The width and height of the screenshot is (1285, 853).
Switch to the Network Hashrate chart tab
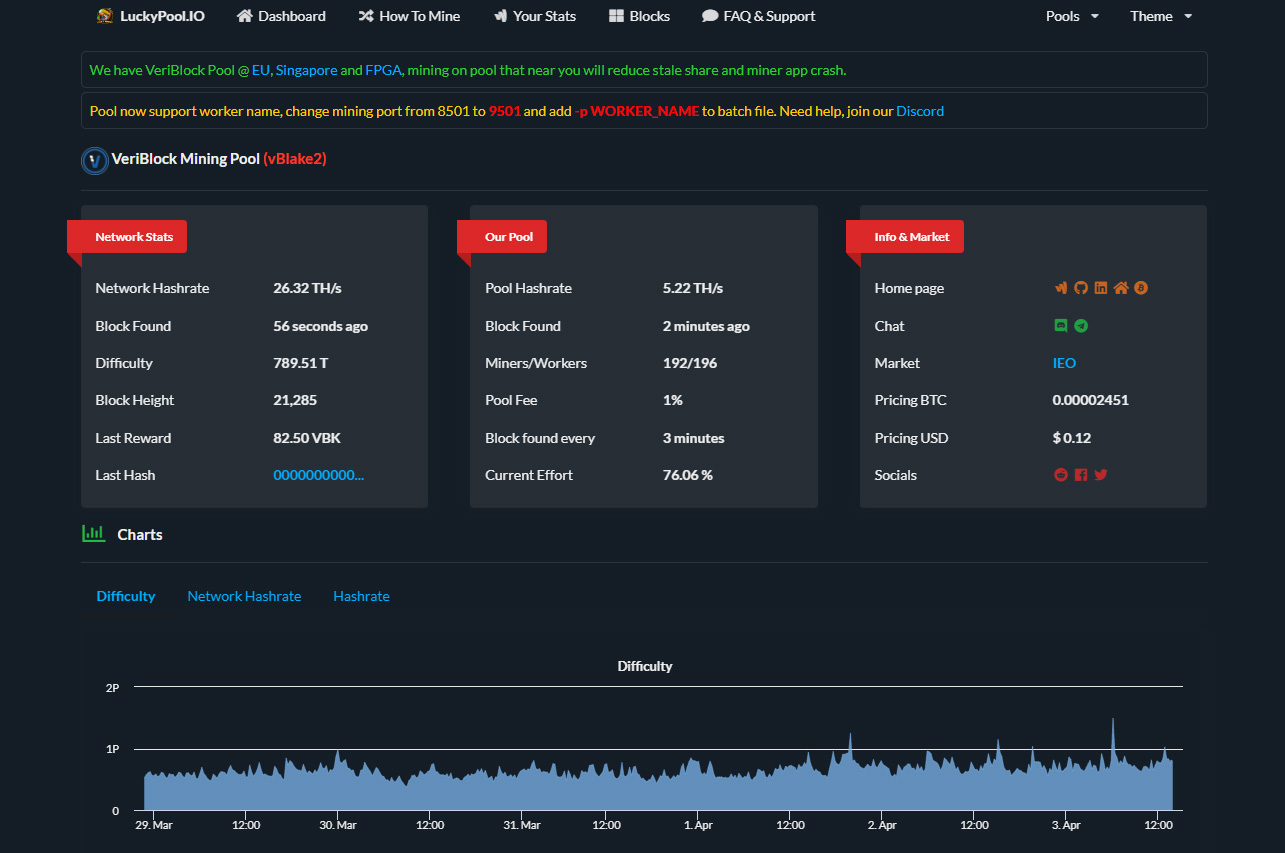[x=244, y=596]
